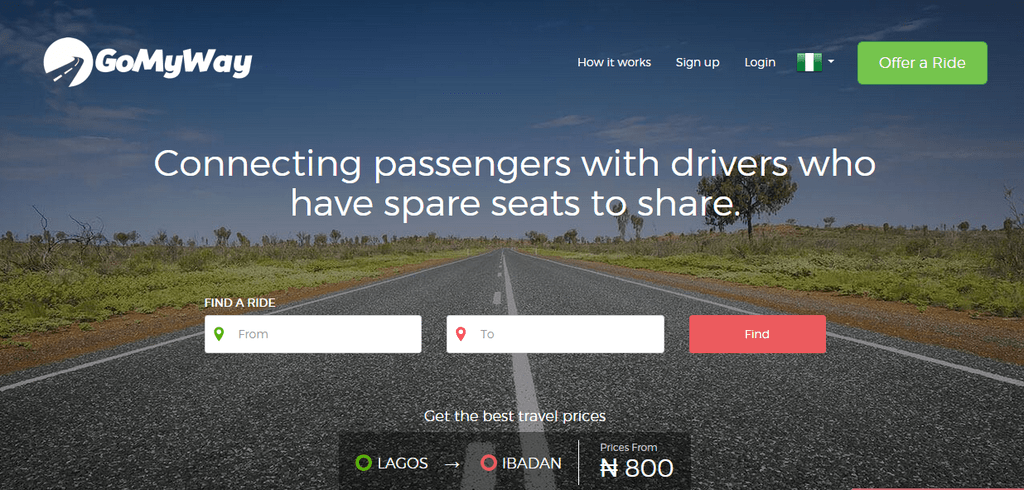Image resolution: width=1024 pixels, height=490 pixels.
Task: Click the ₦ 800 price text
Action: [636, 468]
